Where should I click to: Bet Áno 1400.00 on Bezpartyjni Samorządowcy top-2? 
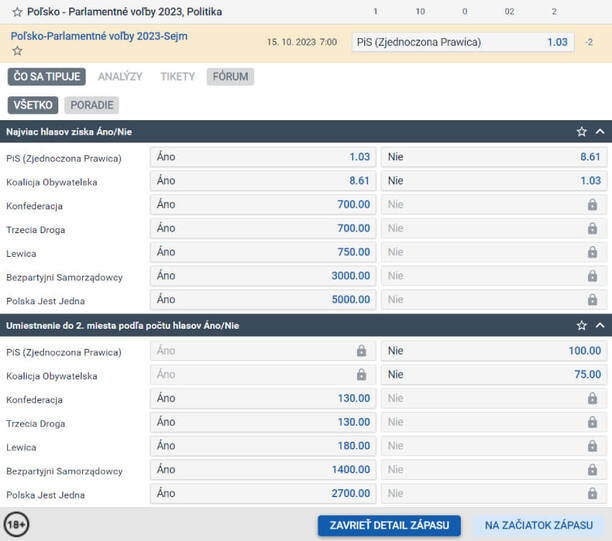click(x=263, y=470)
